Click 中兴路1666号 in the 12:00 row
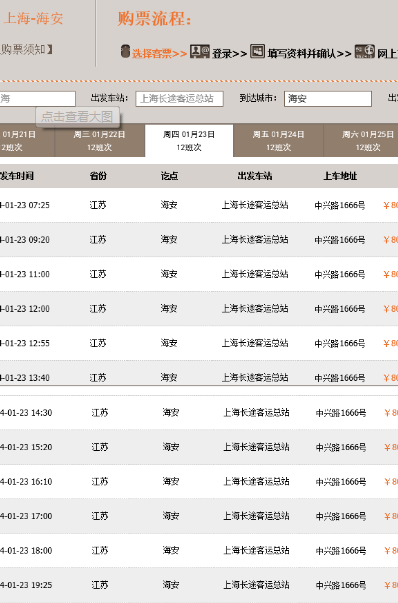The image size is (398, 603). click(340, 309)
